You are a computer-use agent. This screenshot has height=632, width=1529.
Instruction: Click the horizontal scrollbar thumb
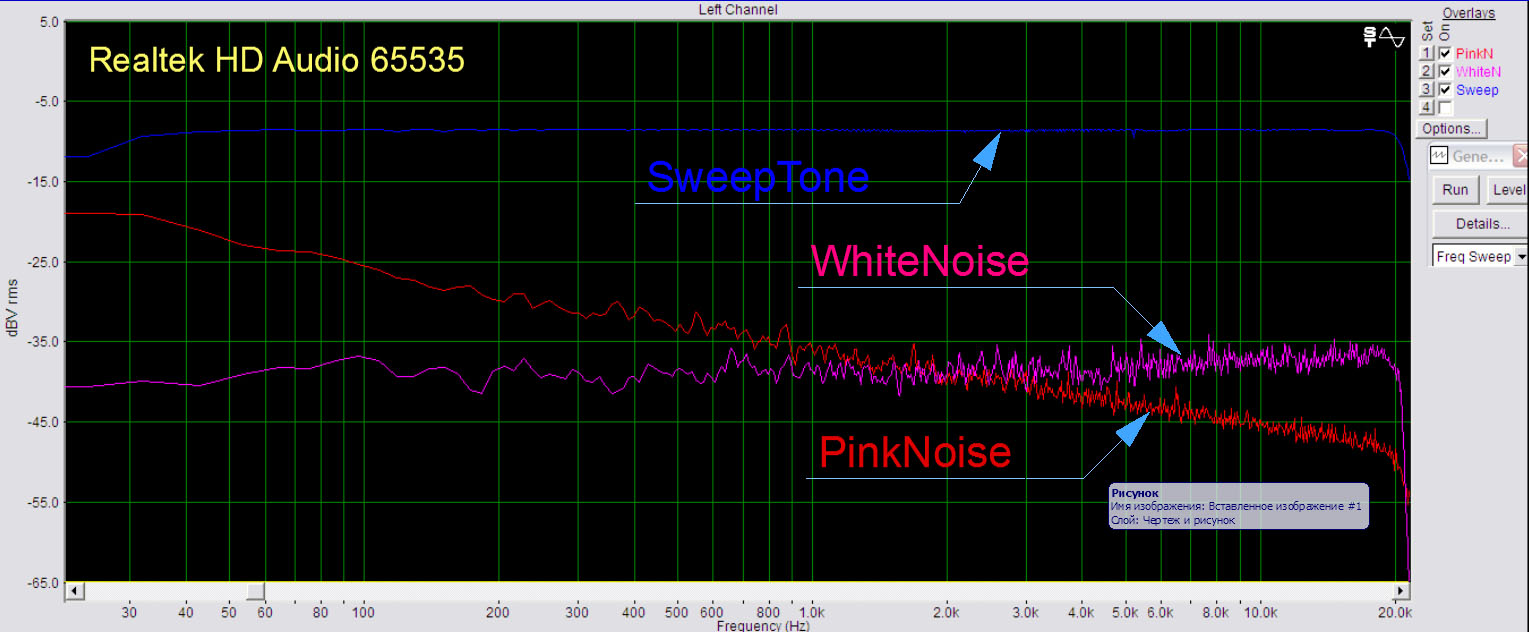256,592
